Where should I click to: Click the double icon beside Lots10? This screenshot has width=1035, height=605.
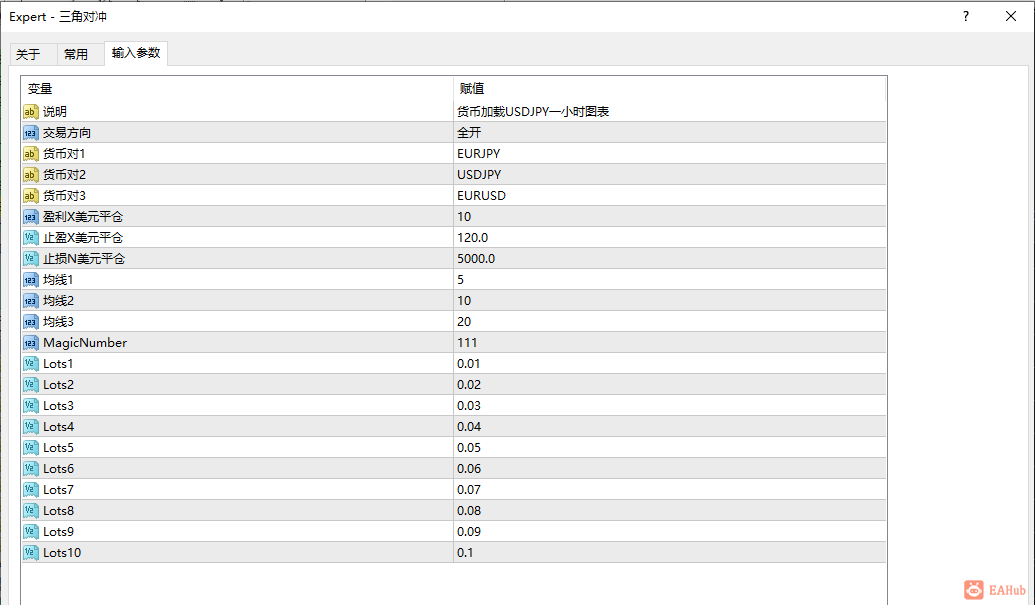point(30,552)
